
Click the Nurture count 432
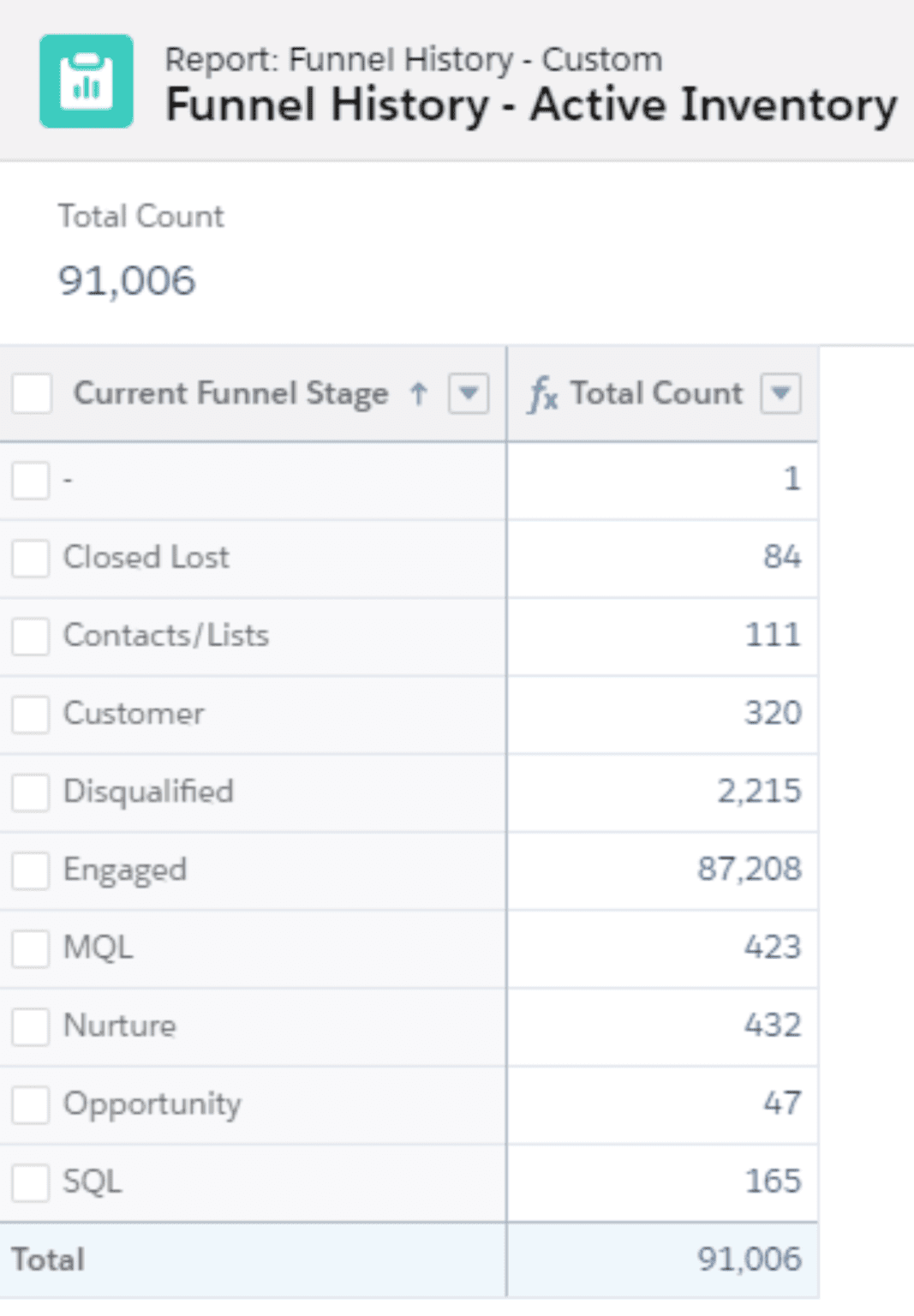coord(773,1025)
